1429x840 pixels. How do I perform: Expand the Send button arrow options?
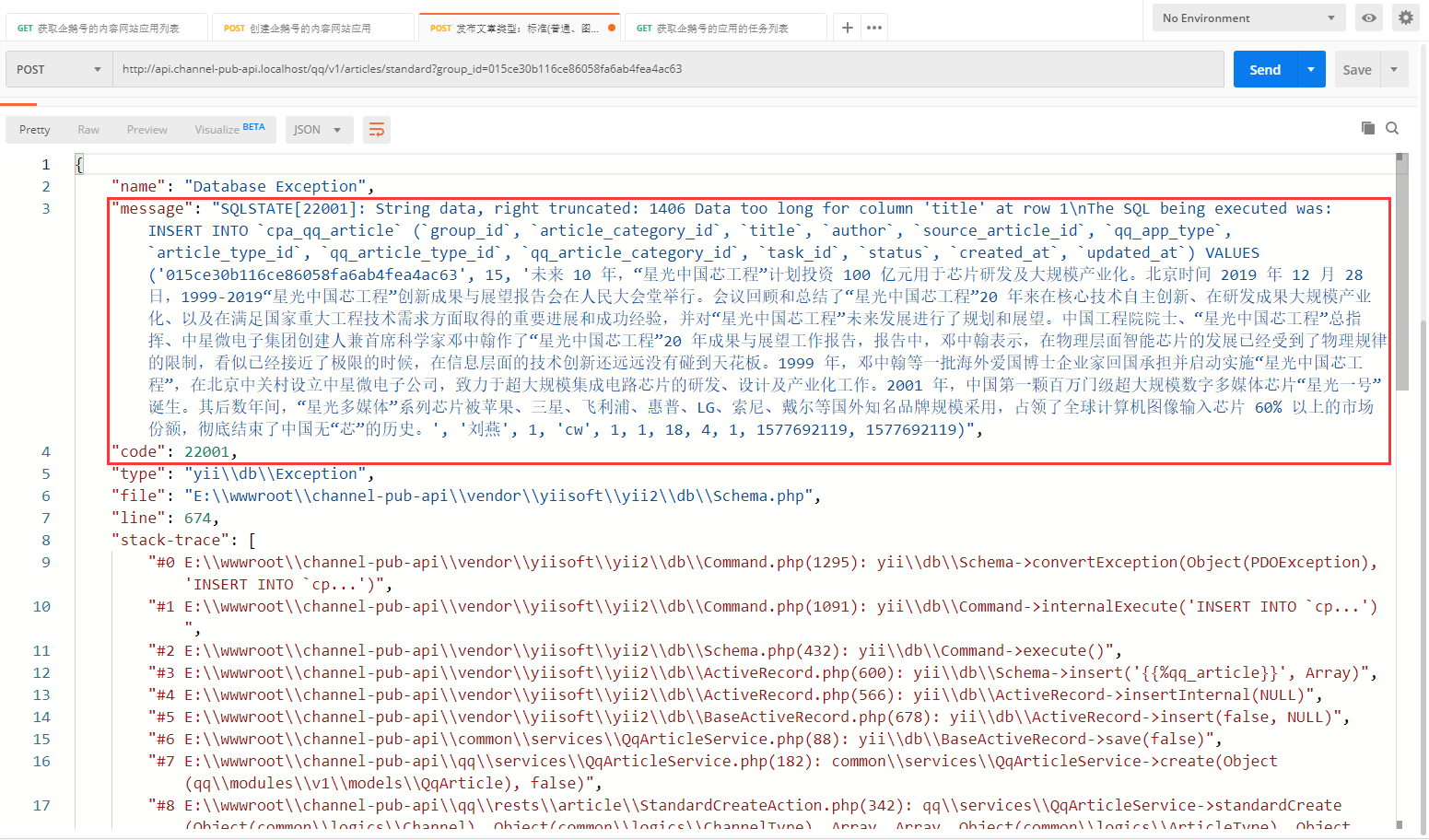1311,69
